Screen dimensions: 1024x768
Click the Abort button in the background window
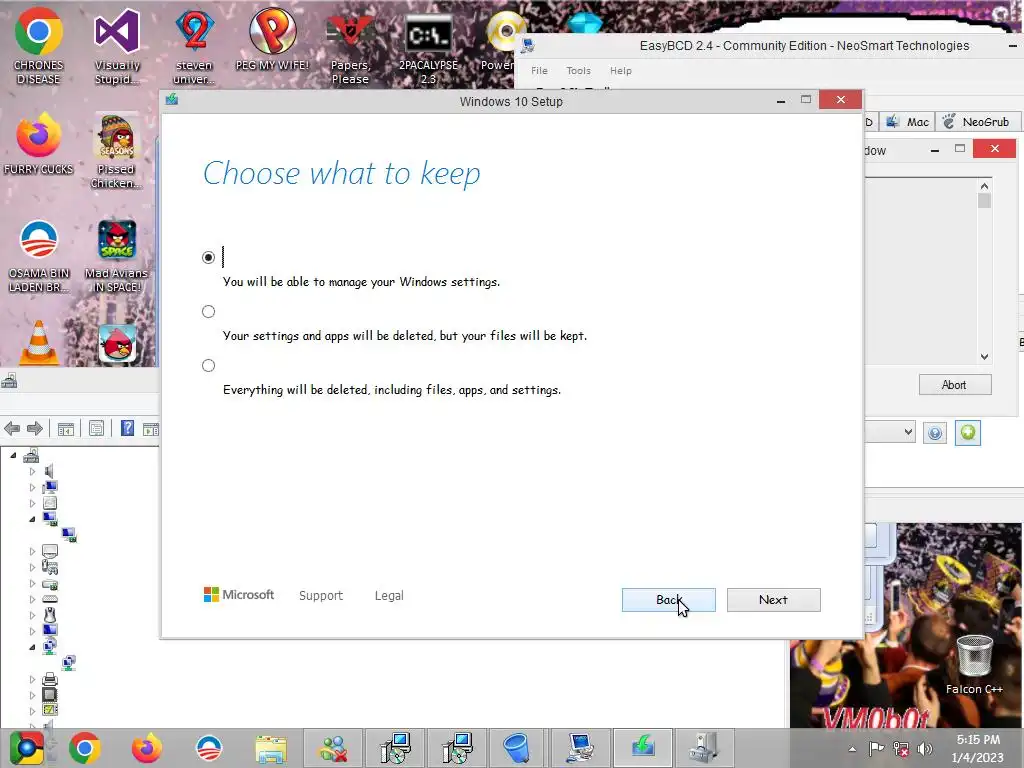pyautogui.click(x=955, y=385)
